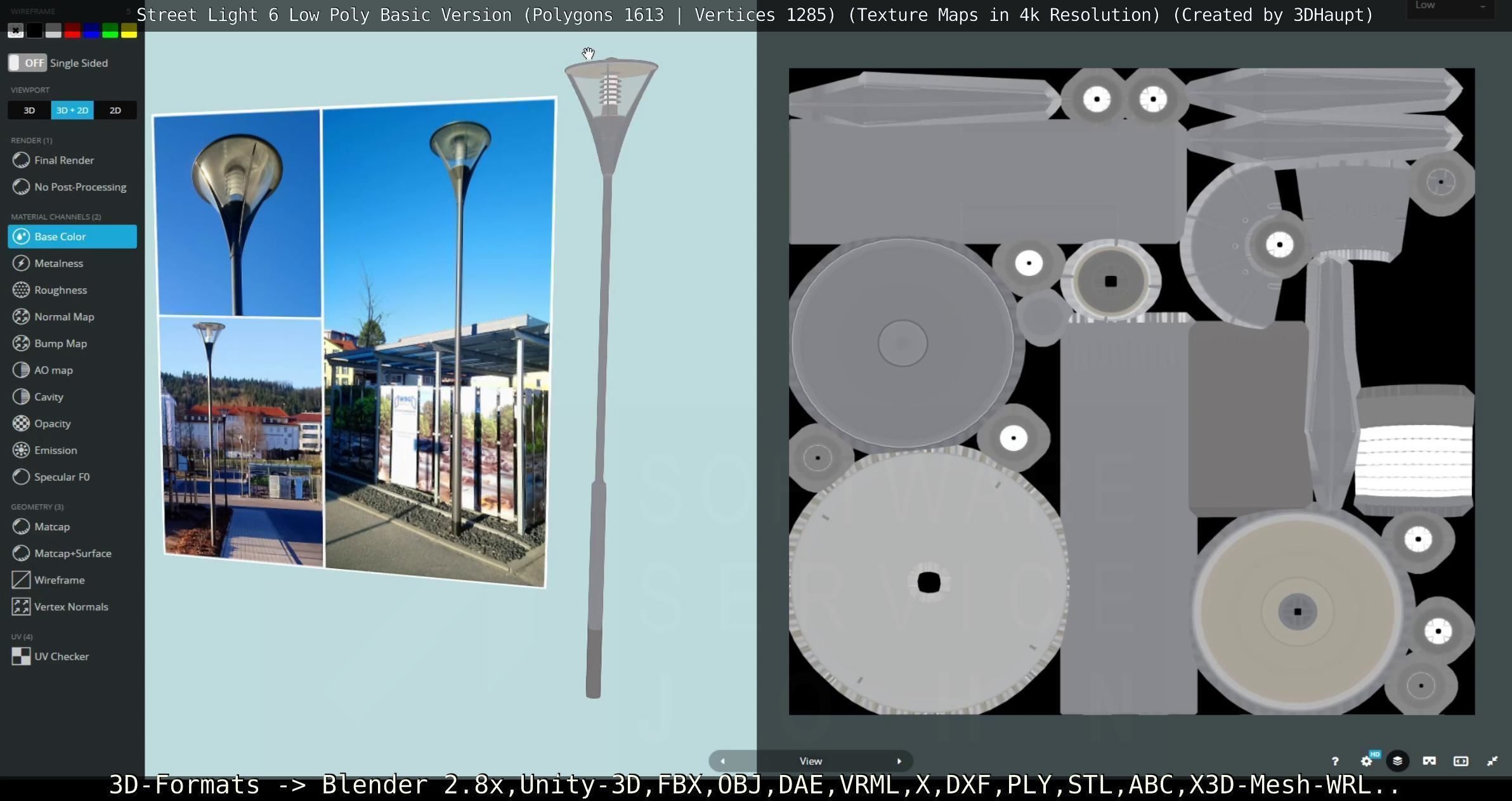Image resolution: width=1512 pixels, height=801 pixels.
Task: Select the Wireframe geometry icon
Action: tap(21, 580)
